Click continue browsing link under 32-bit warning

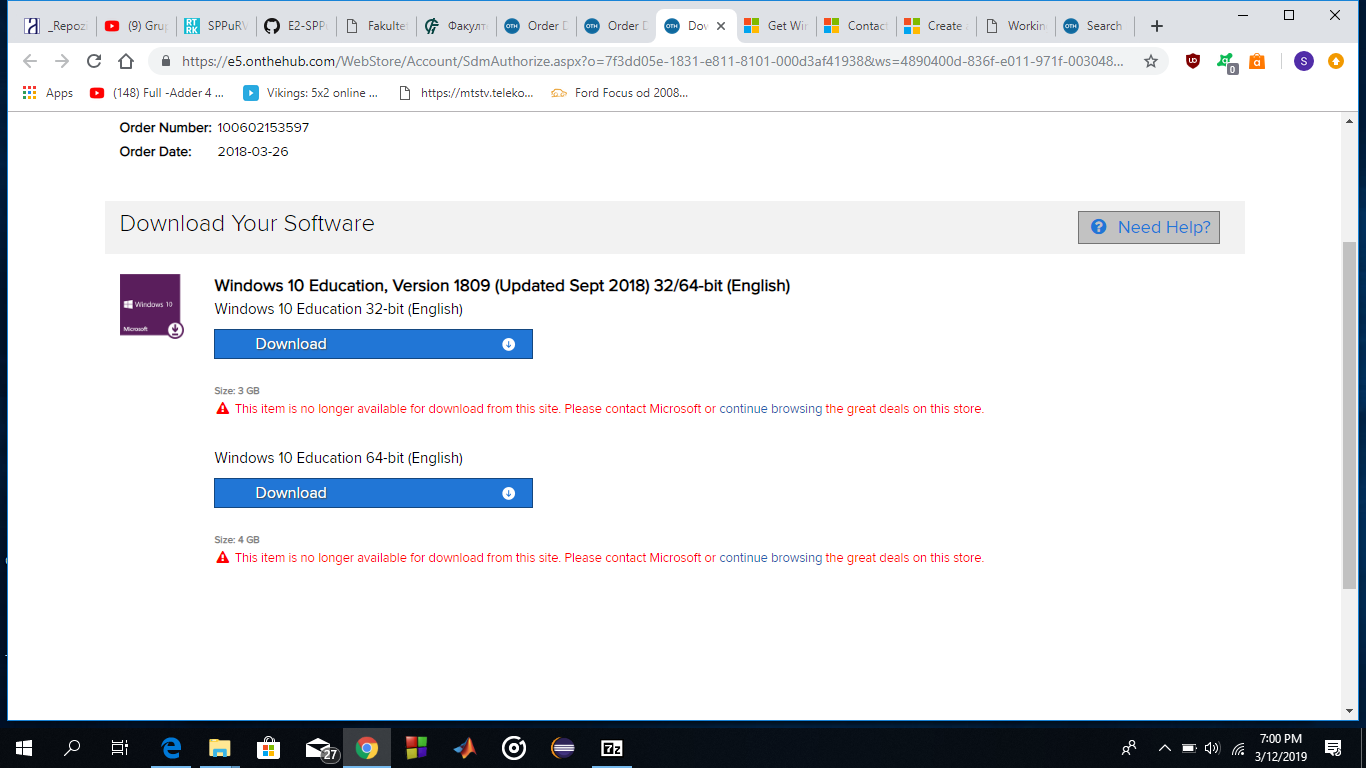770,409
